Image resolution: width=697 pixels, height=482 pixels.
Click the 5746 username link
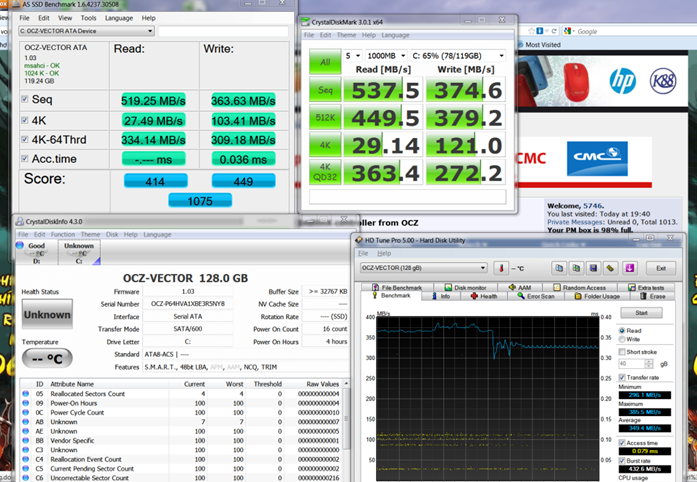[x=592, y=206]
